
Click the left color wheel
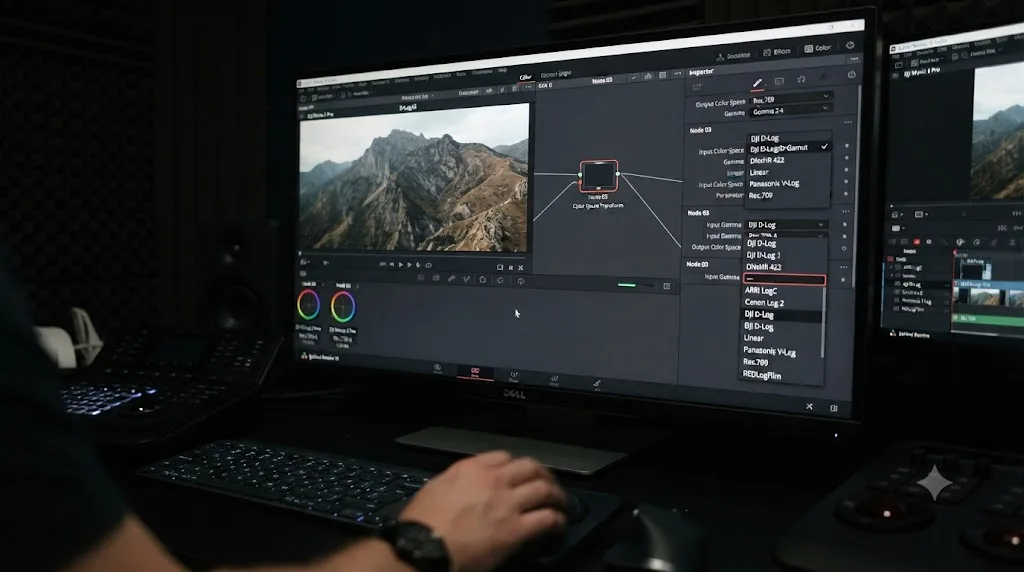click(308, 304)
